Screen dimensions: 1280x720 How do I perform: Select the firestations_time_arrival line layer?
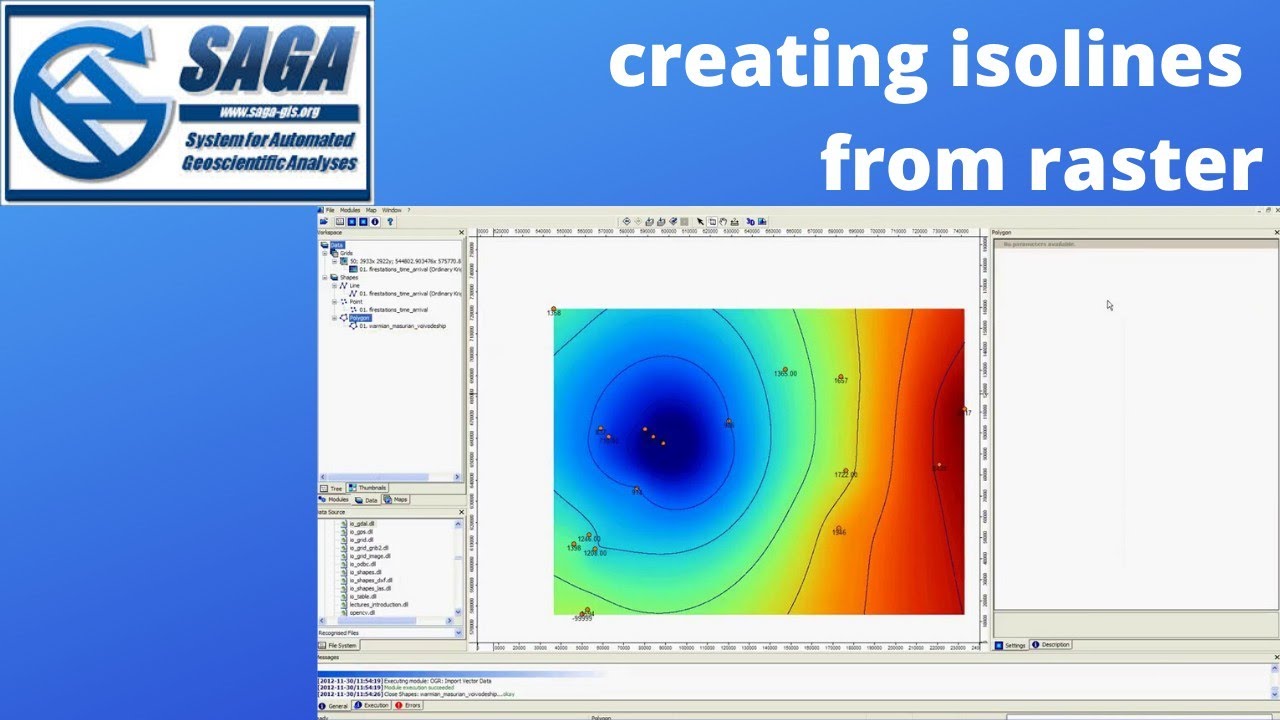click(x=410, y=294)
